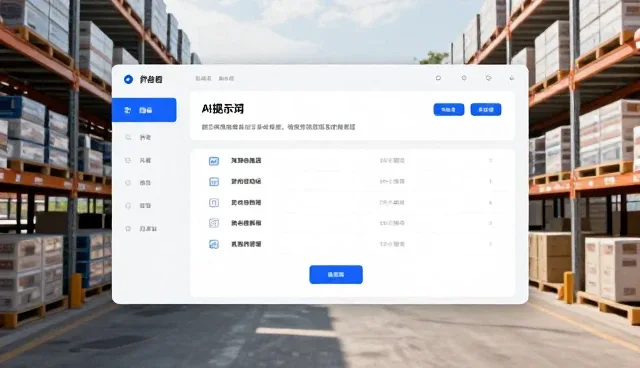Expand the fourth list row using its chevron
The width and height of the screenshot is (640, 368).
(491, 223)
